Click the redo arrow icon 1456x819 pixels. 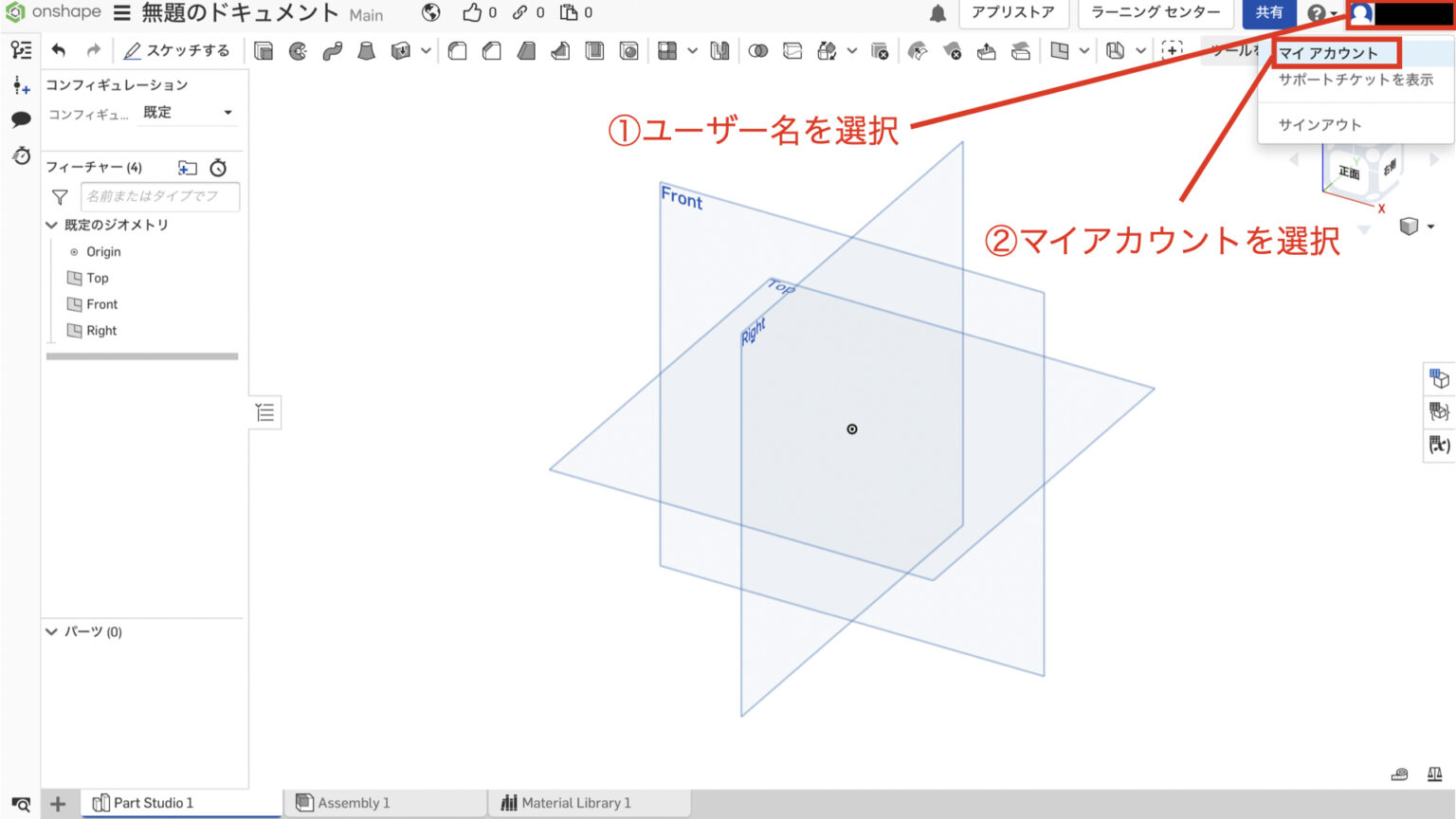coord(93,50)
